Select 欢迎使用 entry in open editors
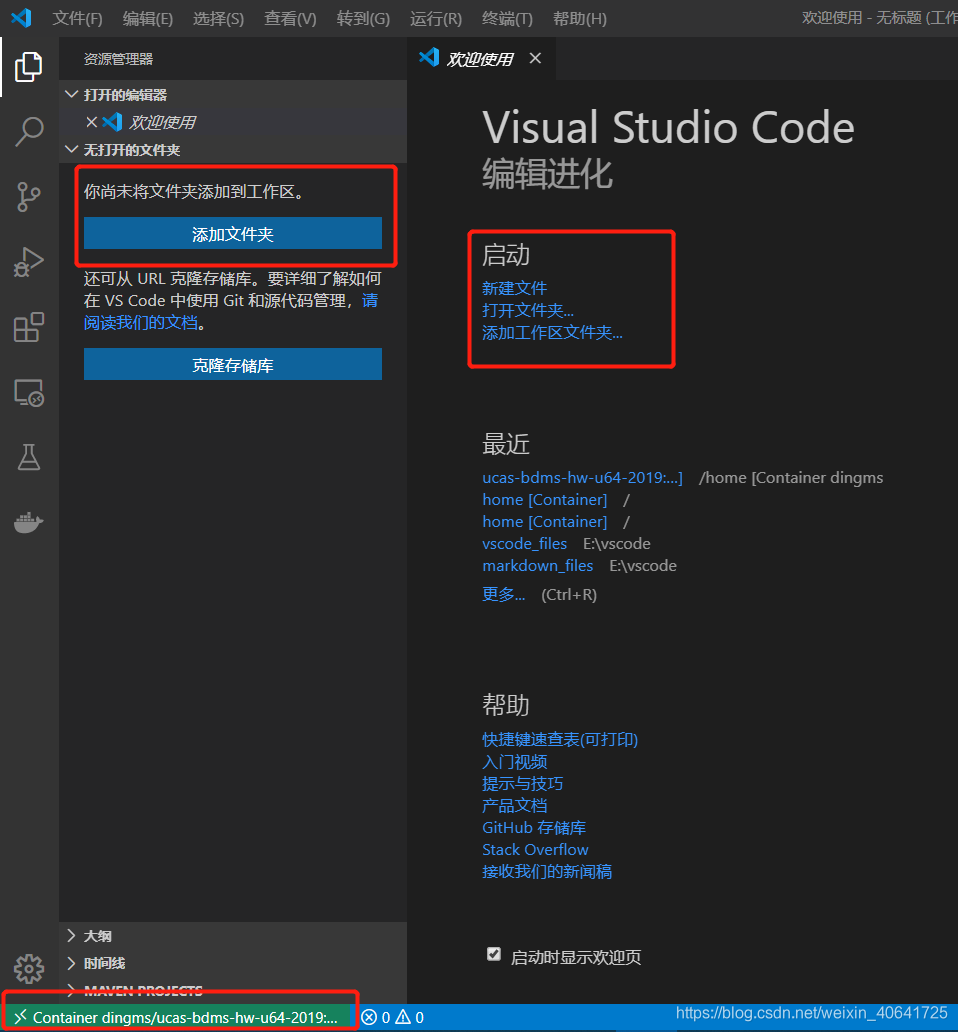The width and height of the screenshot is (958, 1032). pyautogui.click(x=233, y=122)
